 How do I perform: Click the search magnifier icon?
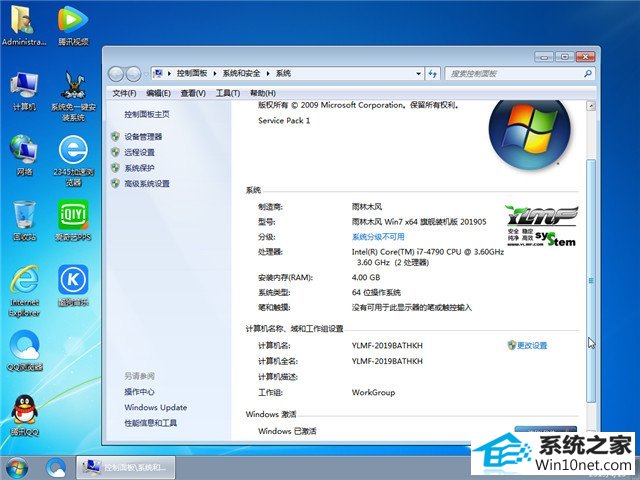pos(588,74)
